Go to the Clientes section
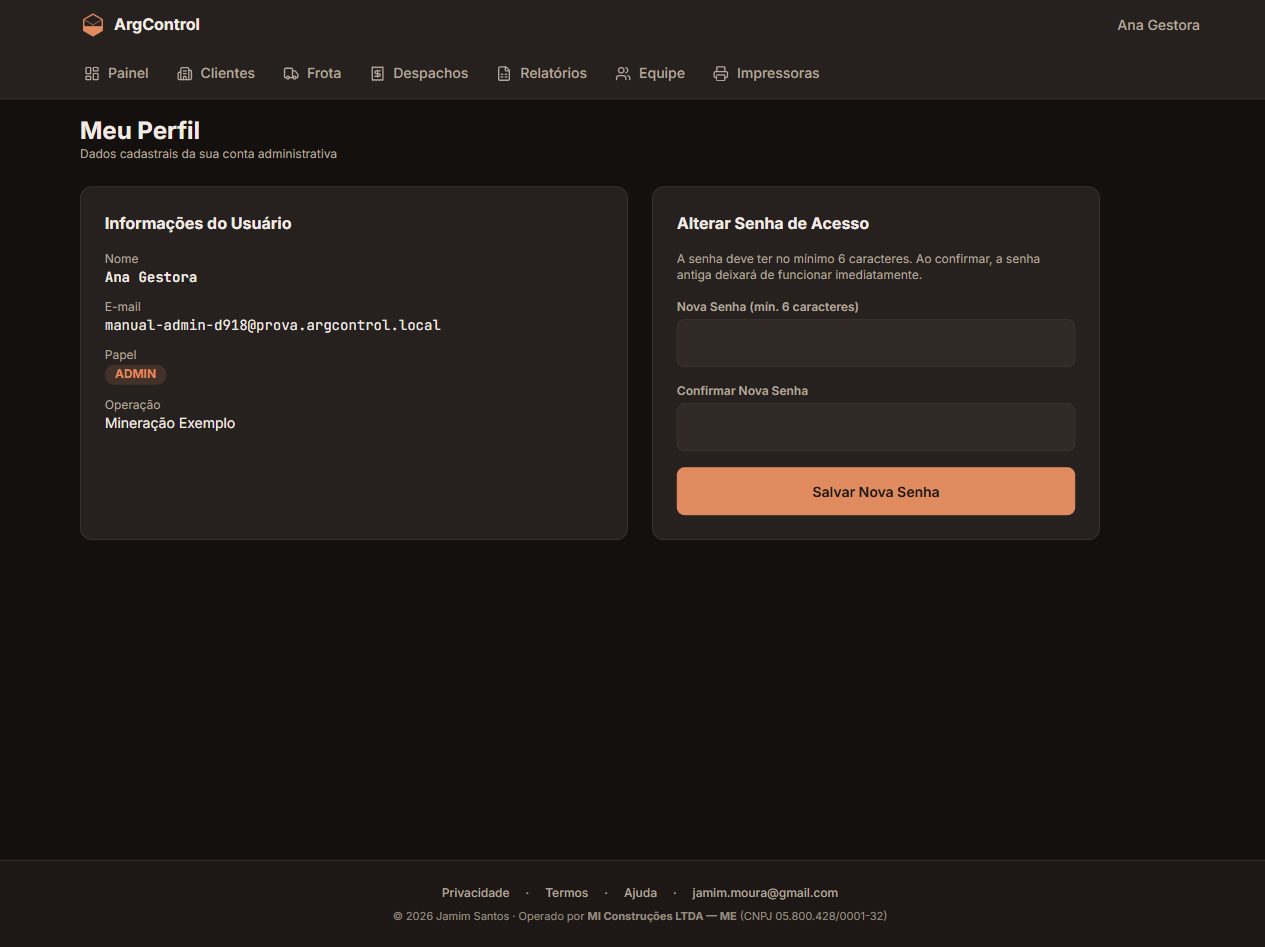1265x947 pixels. point(216,74)
